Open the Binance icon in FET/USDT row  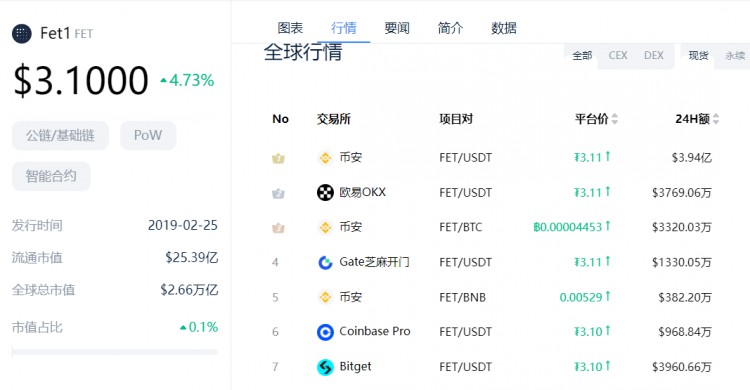[x=325, y=158]
